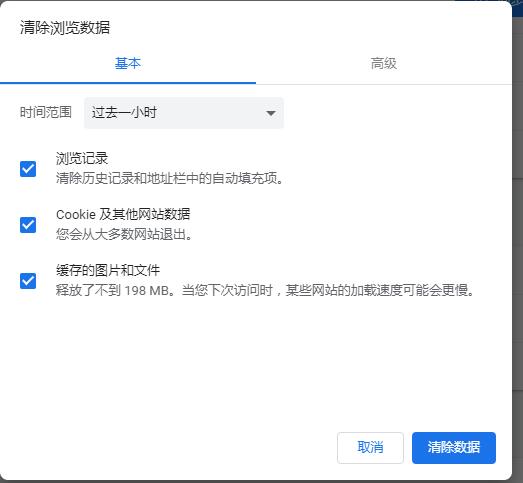Switch to the 基本 tab
The height and width of the screenshot is (483, 523).
click(x=128, y=63)
